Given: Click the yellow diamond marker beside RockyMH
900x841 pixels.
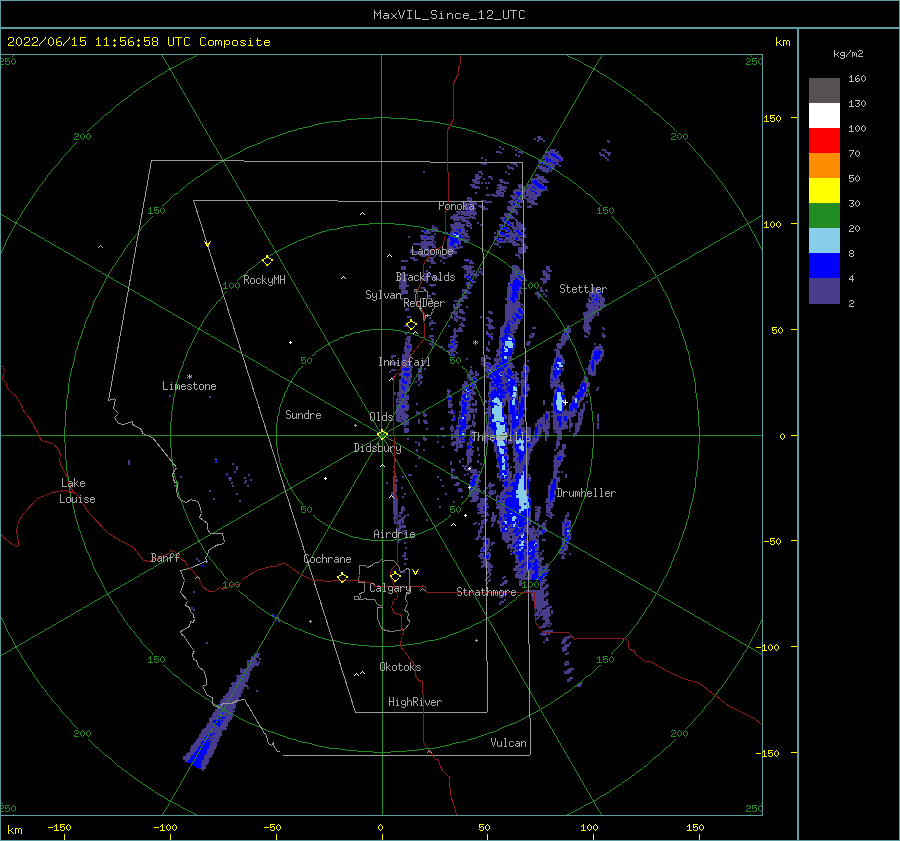Looking at the screenshot, I should point(267,261).
